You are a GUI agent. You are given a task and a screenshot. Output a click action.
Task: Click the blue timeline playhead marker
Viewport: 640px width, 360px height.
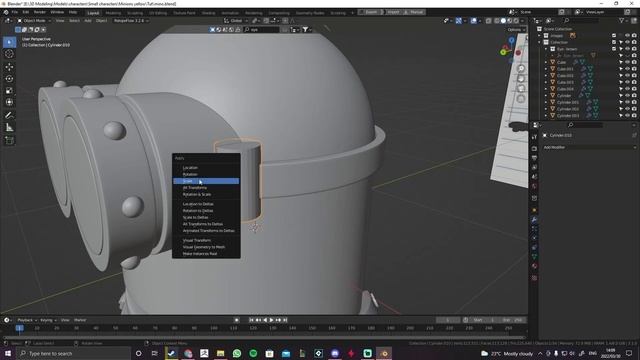pyautogui.click(x=19, y=328)
